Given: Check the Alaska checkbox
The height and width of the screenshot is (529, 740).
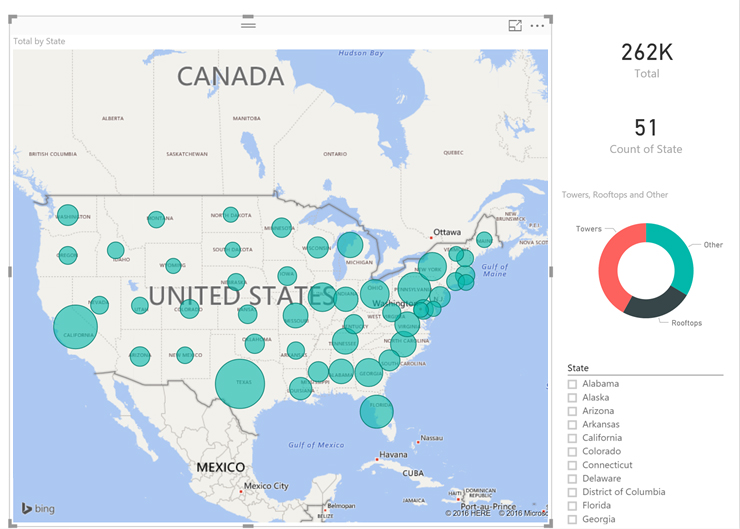Looking at the screenshot, I should [572, 398].
